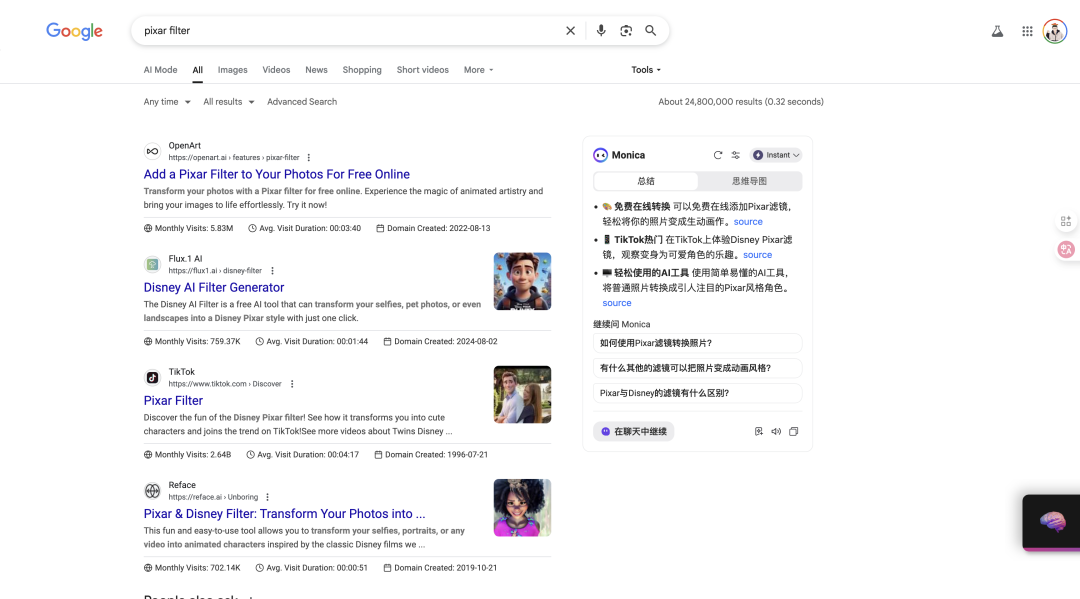The width and height of the screenshot is (1080, 599).
Task: Open Flux.1 AI result options menu
Action: [x=272, y=271]
